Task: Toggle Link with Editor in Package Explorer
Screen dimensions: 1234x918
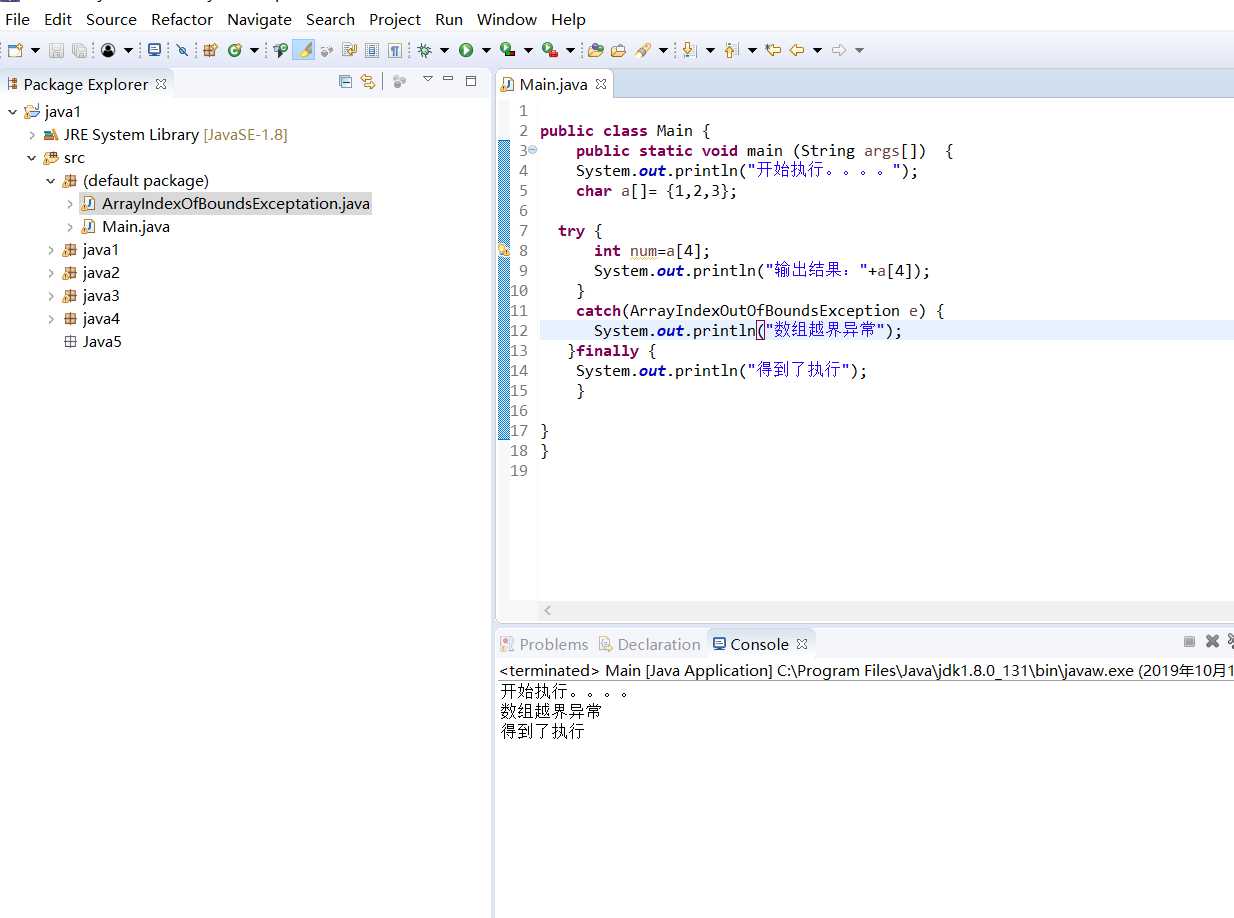Action: coord(368,82)
